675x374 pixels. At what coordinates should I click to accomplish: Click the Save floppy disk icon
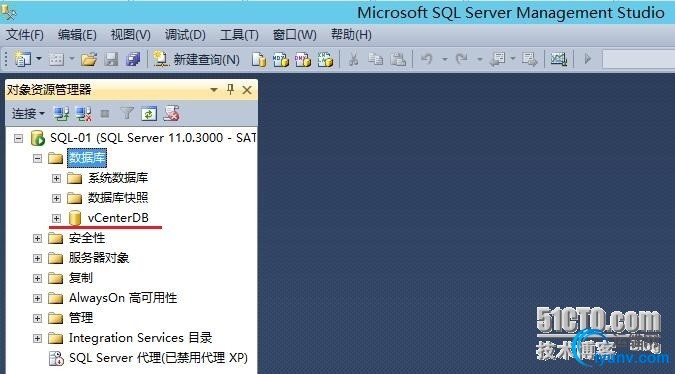(x=111, y=59)
